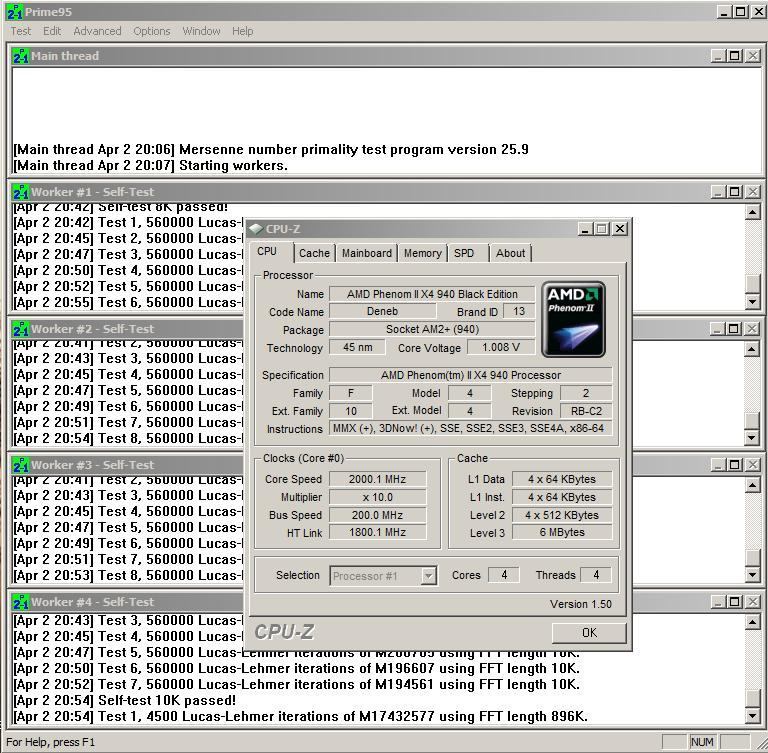Open the Test menu
768x753 pixels.
coord(21,31)
